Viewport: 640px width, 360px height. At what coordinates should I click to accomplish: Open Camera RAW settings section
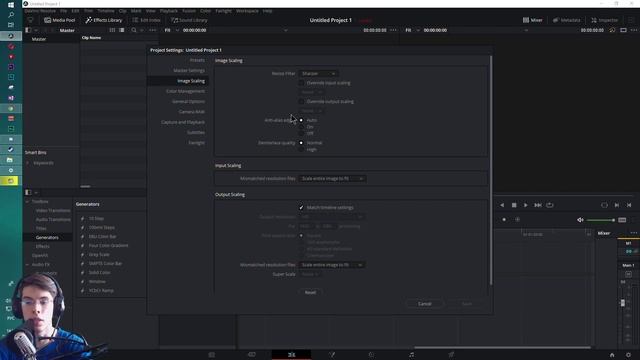tap(192, 112)
